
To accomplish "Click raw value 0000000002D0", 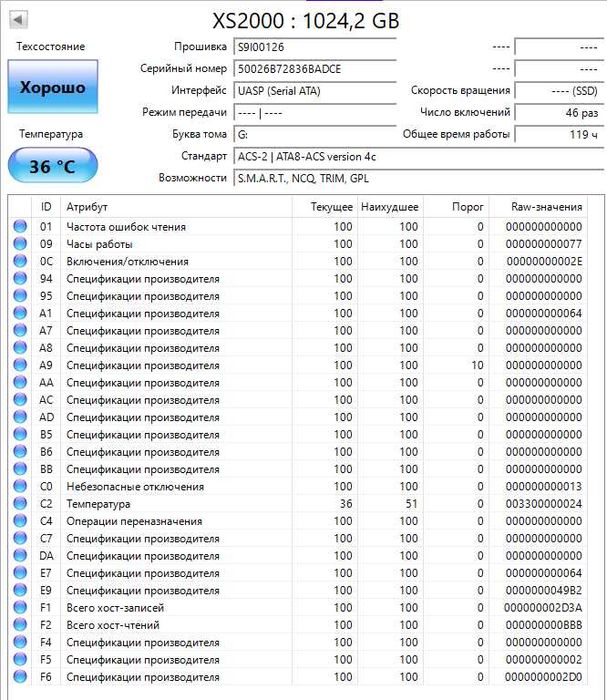I will [544, 677].
